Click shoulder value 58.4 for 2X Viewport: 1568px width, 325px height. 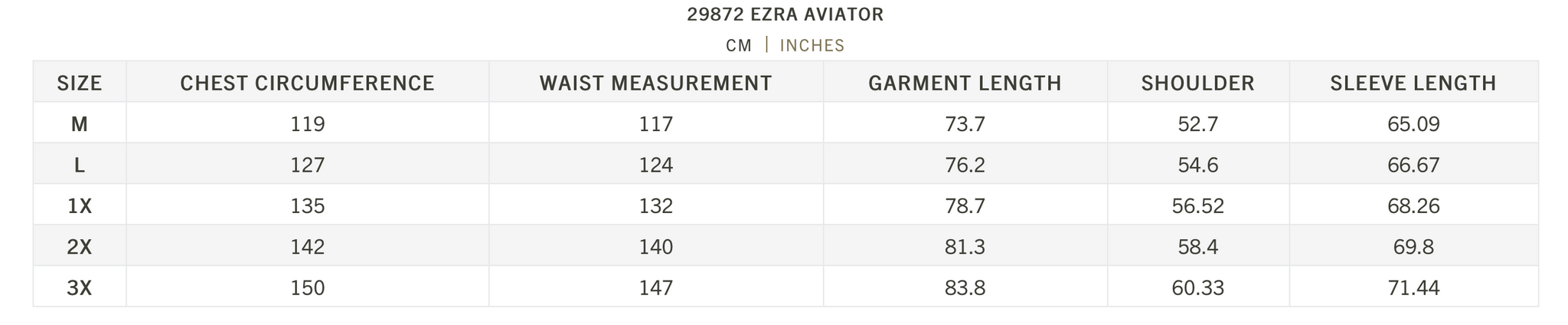[x=1198, y=247]
